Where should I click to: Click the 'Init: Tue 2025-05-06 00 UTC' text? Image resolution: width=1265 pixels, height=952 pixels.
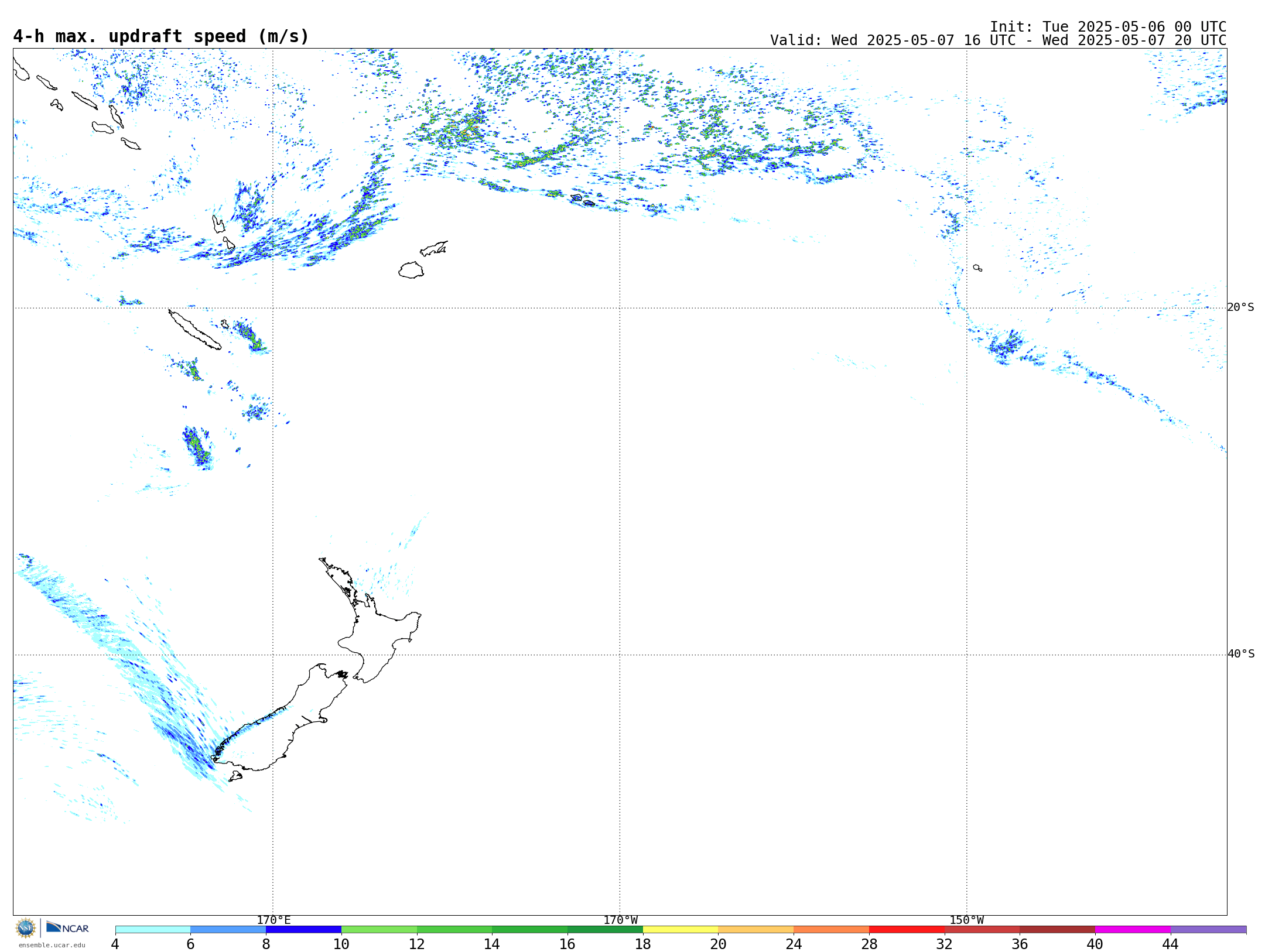tap(1108, 27)
